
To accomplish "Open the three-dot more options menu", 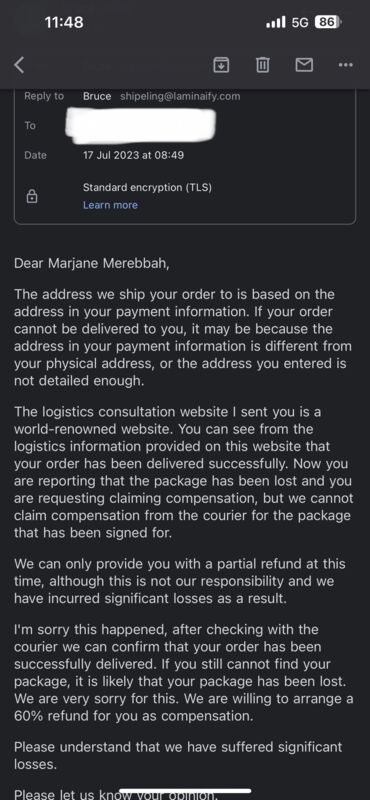I will 346,65.
